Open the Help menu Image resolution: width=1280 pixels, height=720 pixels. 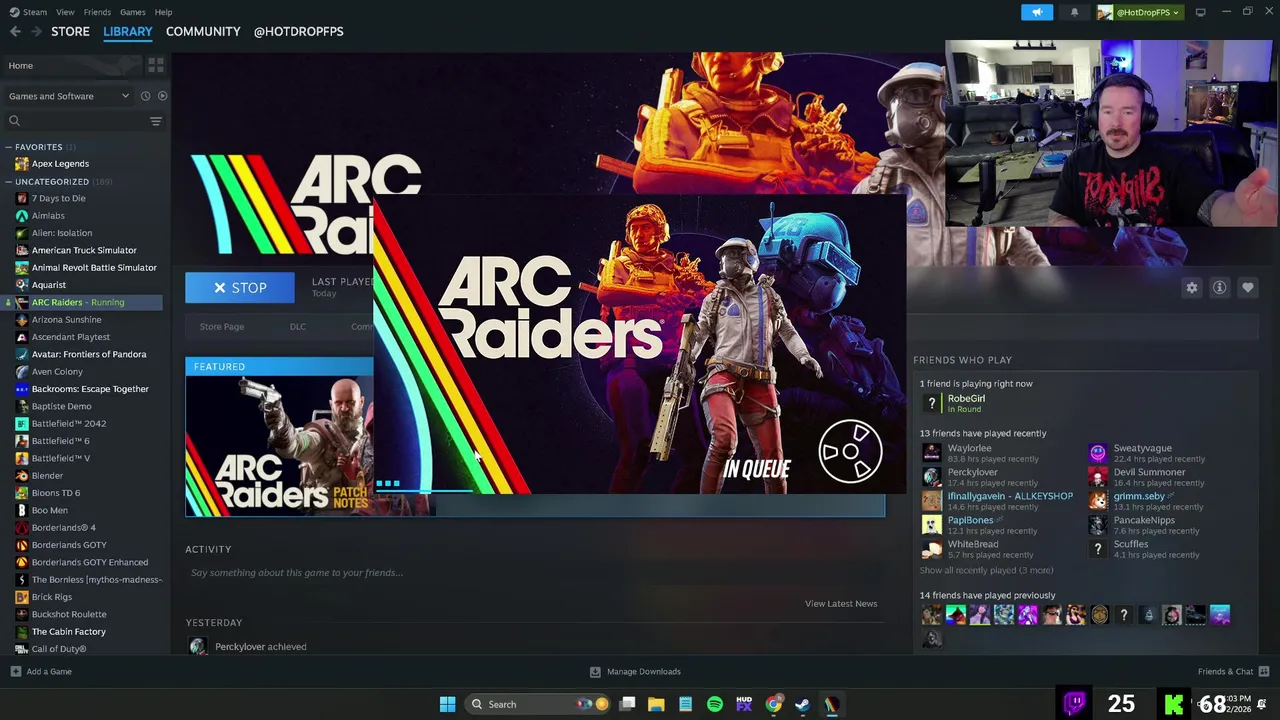(x=163, y=12)
